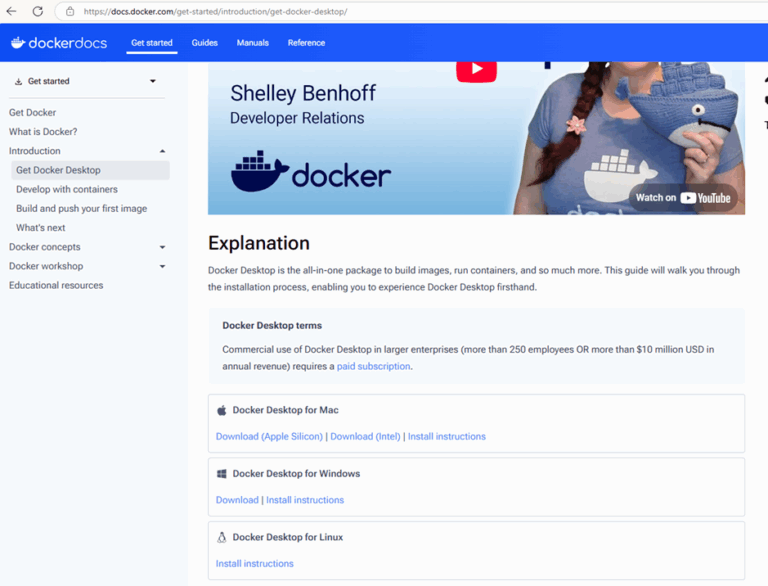Click the paid subscription link
Viewport: 768px width, 586px height.
373,366
